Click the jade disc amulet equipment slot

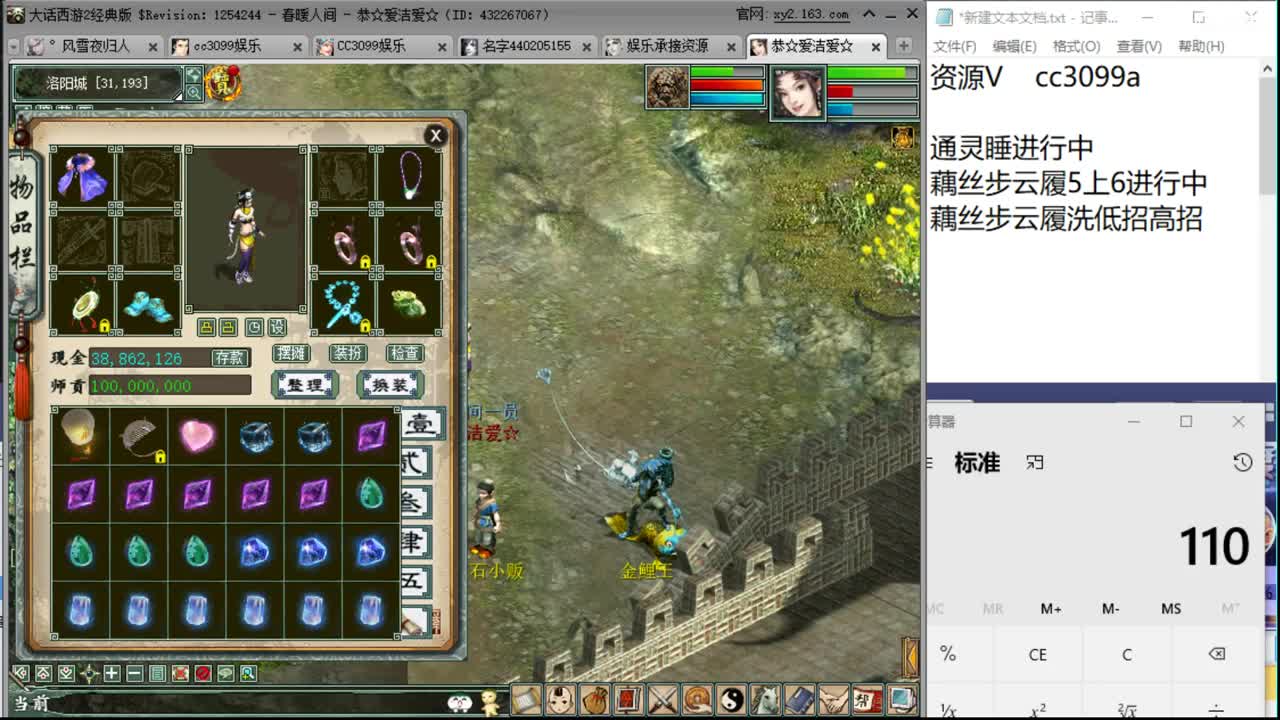[83, 304]
